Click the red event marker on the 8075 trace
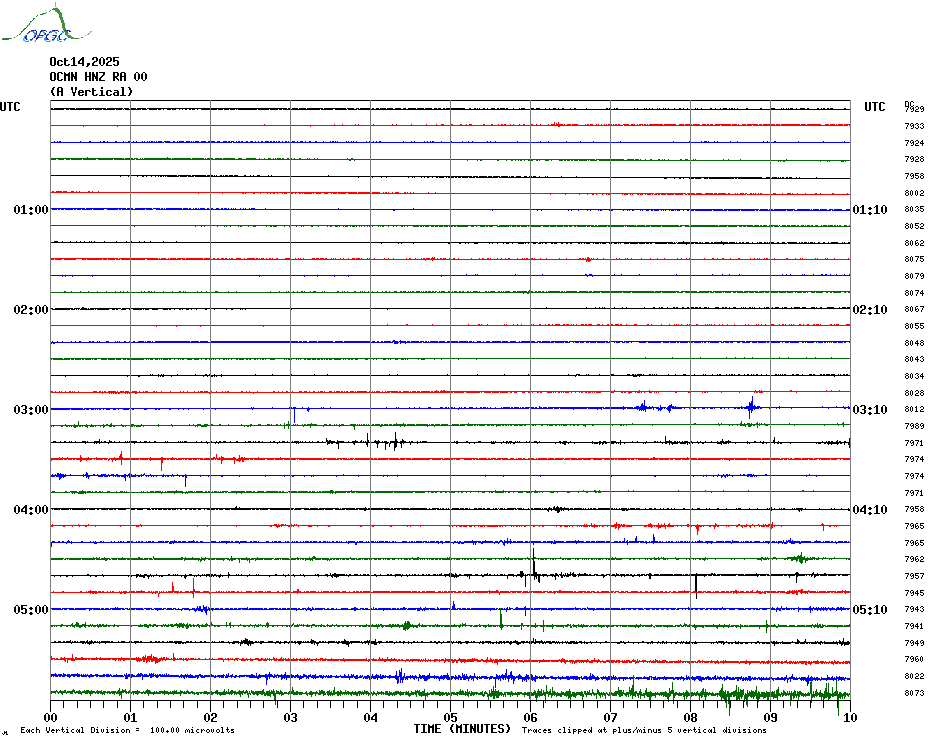930x744 pixels. click(x=588, y=260)
